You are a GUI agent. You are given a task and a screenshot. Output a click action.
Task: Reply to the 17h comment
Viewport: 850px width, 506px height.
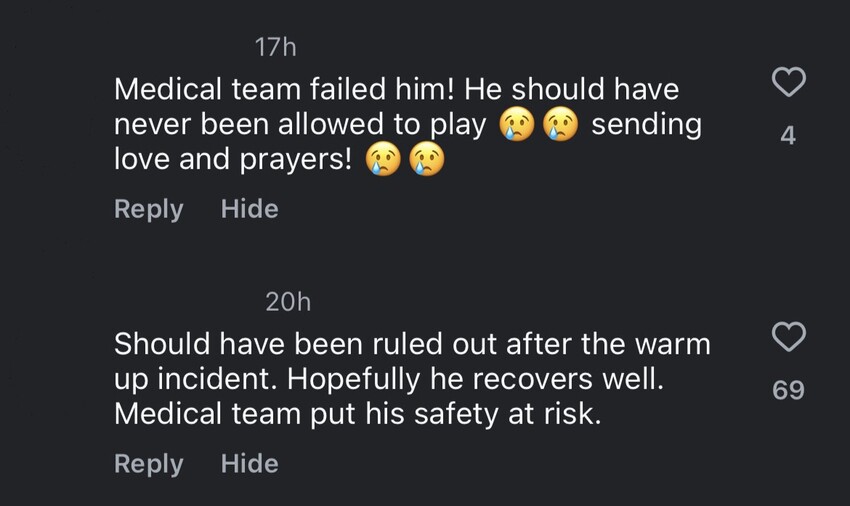pos(149,209)
